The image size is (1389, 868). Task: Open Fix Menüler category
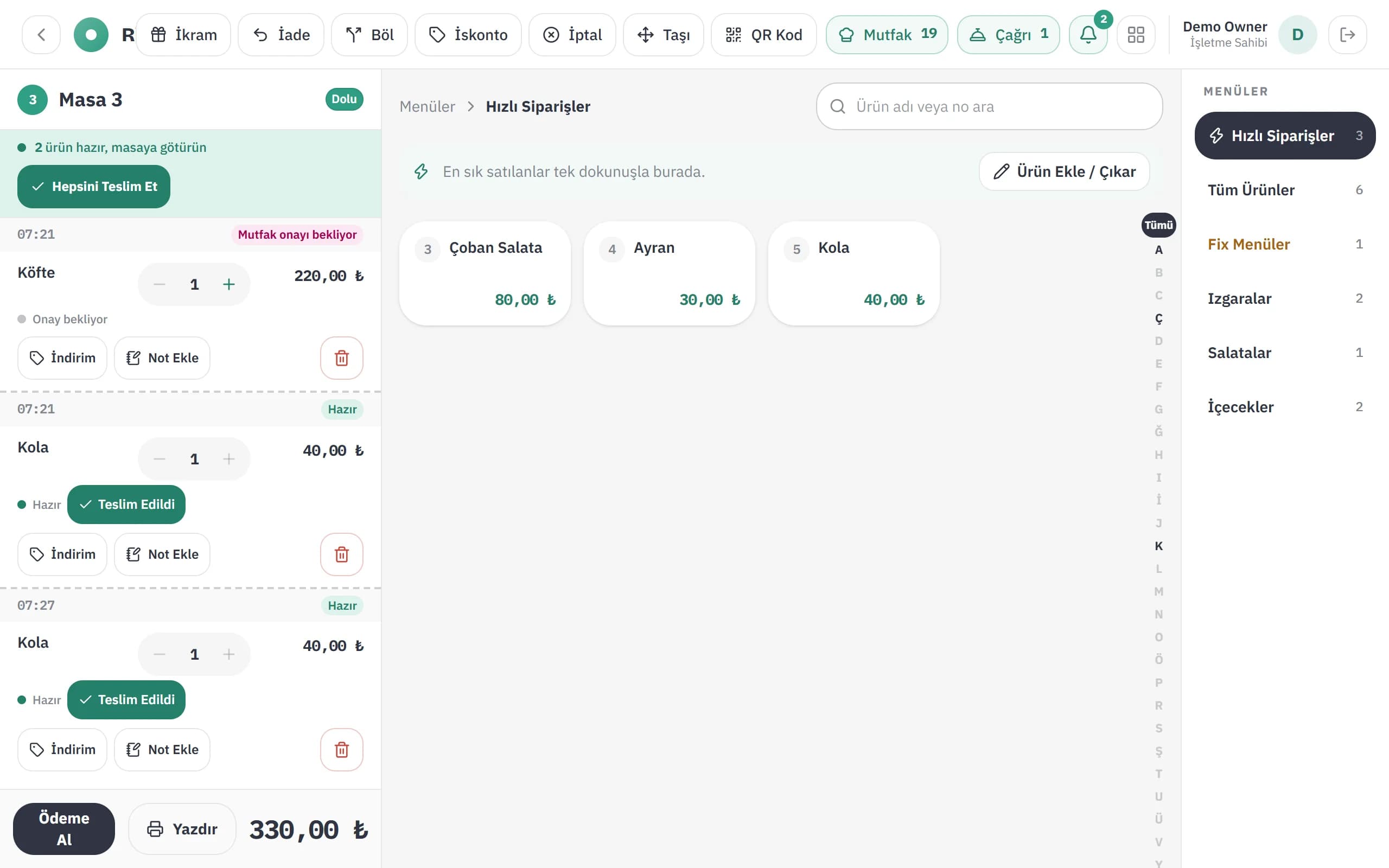1284,244
